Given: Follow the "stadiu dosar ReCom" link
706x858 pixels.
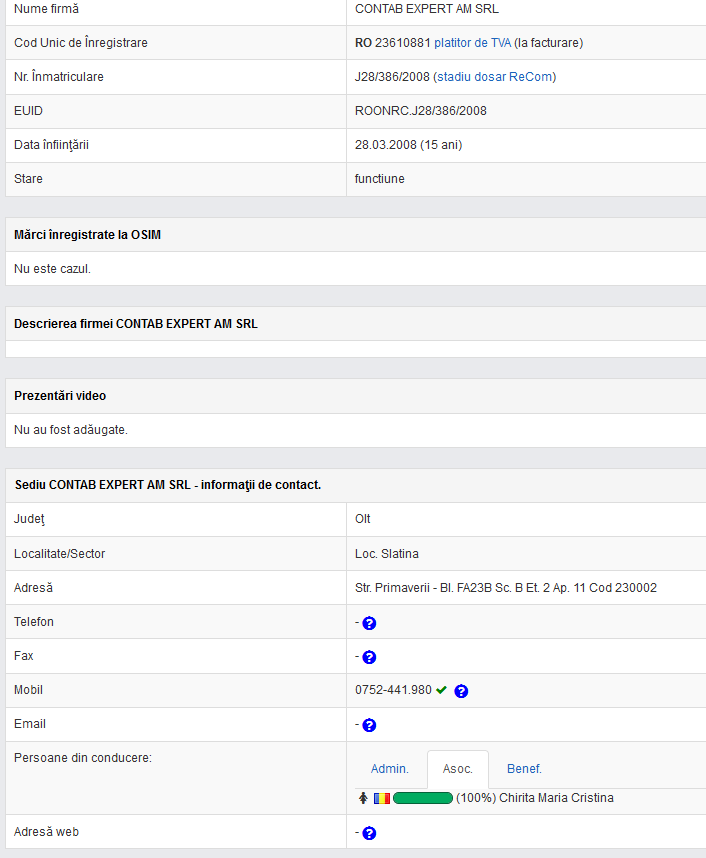Looking at the screenshot, I should click(495, 77).
